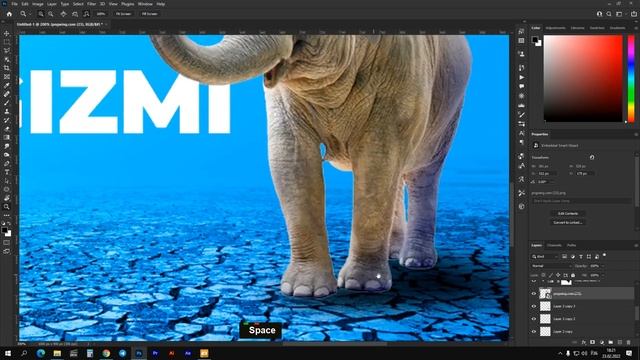The width and height of the screenshot is (640, 360).
Task: Toggle lock transparent pixels
Action: [x=543, y=275]
